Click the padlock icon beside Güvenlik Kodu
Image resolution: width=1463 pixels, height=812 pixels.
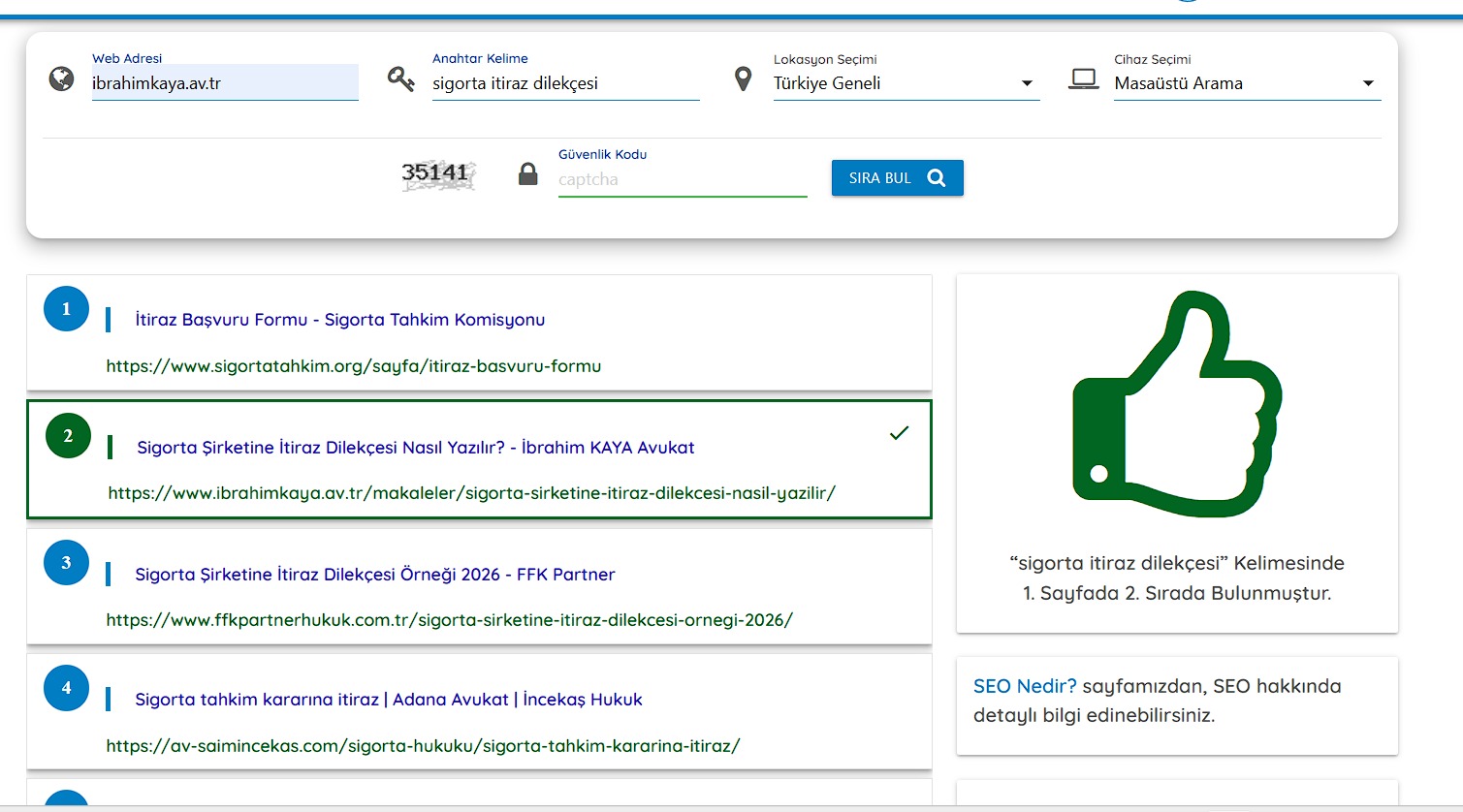point(527,175)
